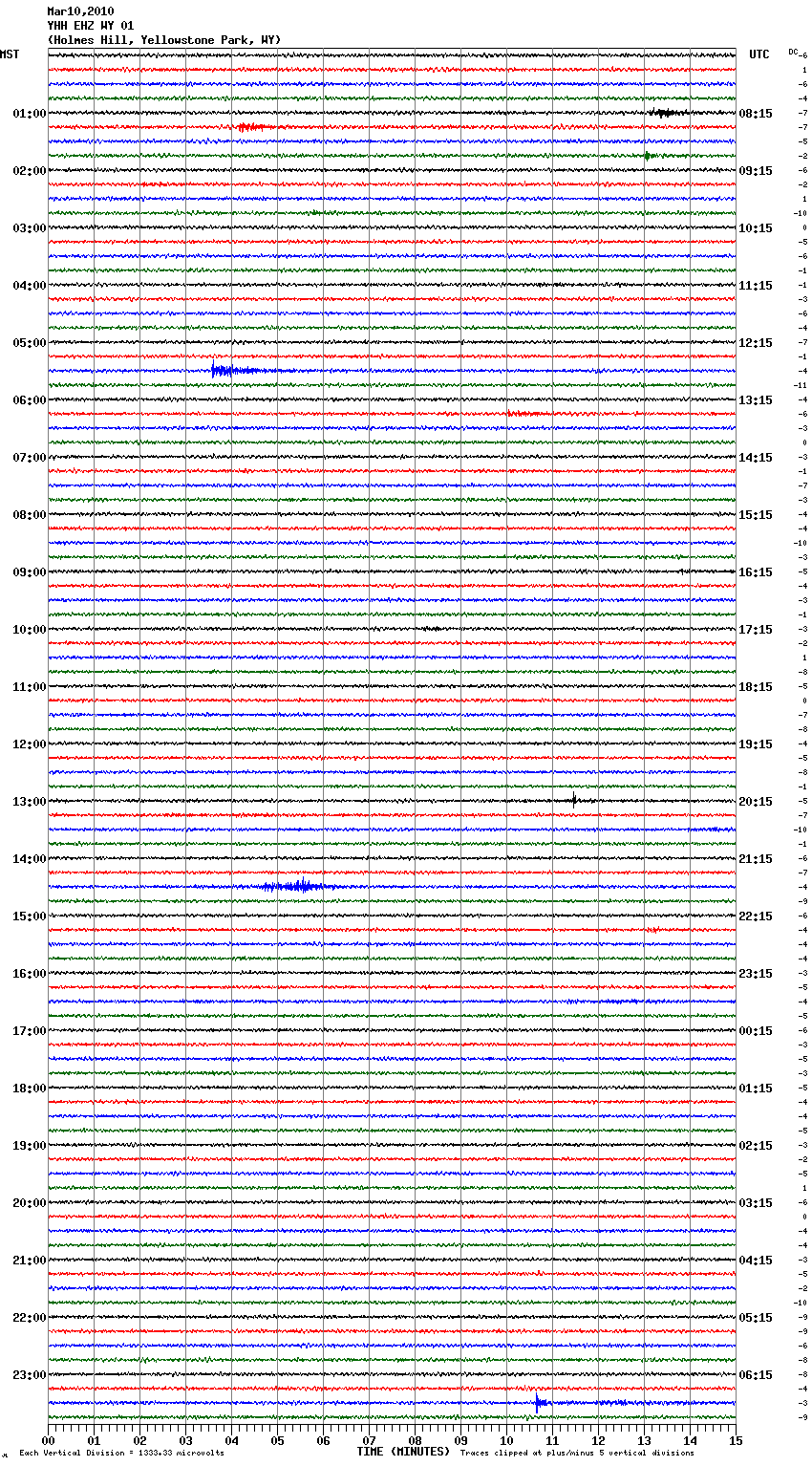812x1466 pixels.
Task: Click the green spike near minute 13 before 02:00
Action: pos(647,156)
